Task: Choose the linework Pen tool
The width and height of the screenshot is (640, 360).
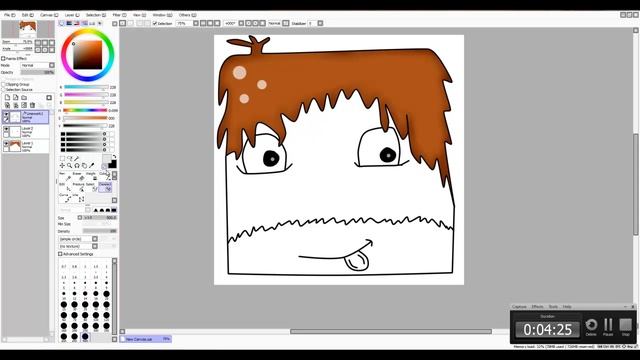Action: coord(65,176)
